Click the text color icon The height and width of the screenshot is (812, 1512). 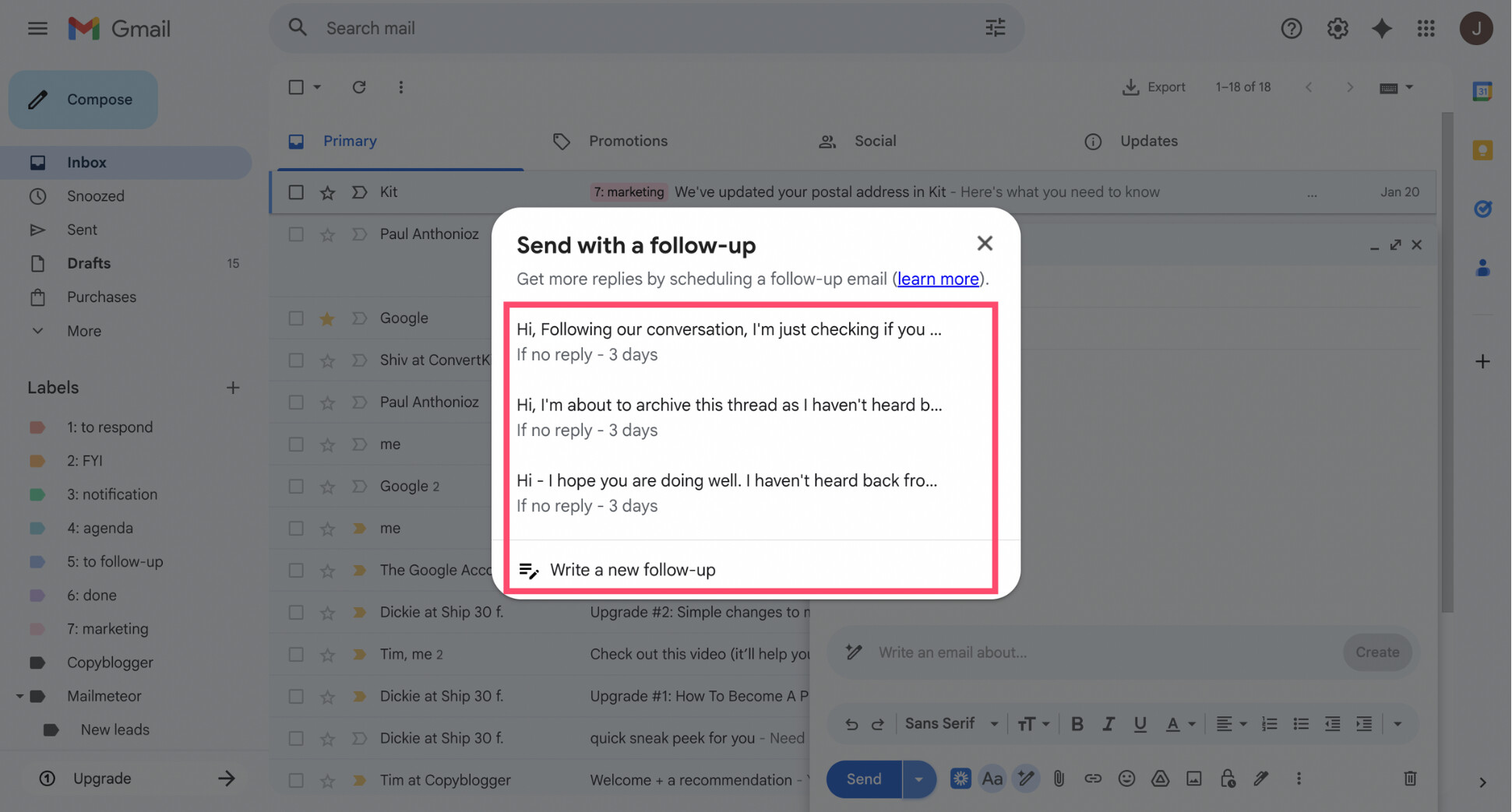click(1172, 724)
